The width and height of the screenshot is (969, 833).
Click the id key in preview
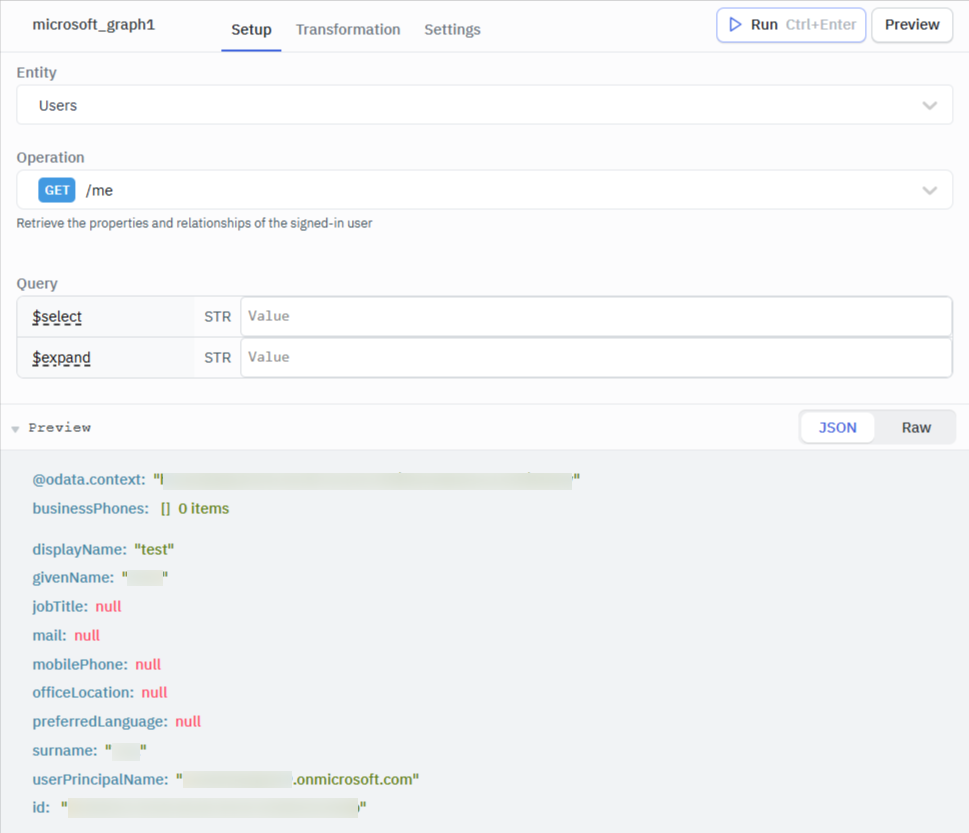tap(41, 808)
